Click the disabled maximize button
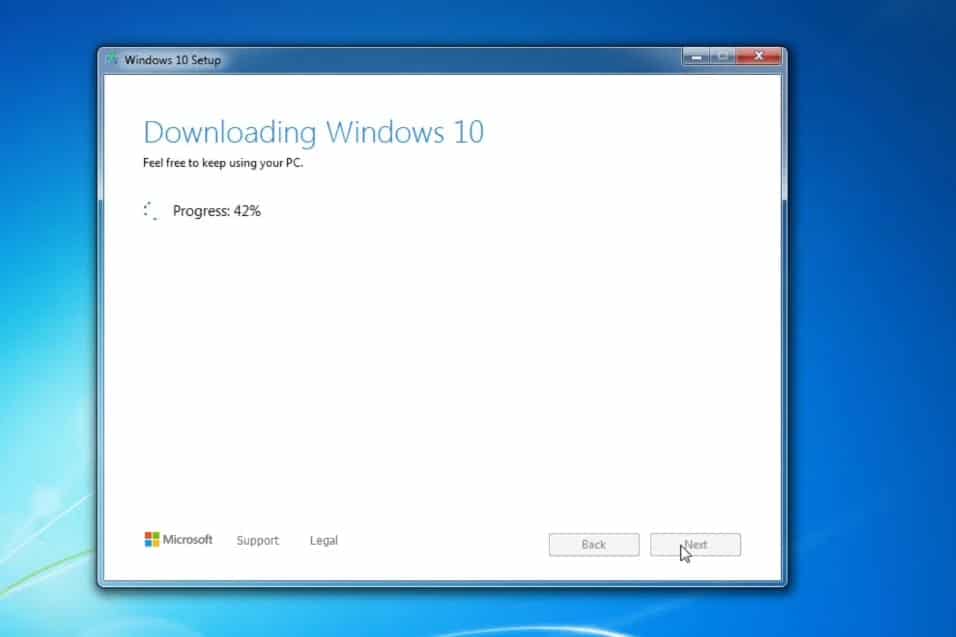Image resolution: width=956 pixels, height=637 pixels. pos(722,57)
